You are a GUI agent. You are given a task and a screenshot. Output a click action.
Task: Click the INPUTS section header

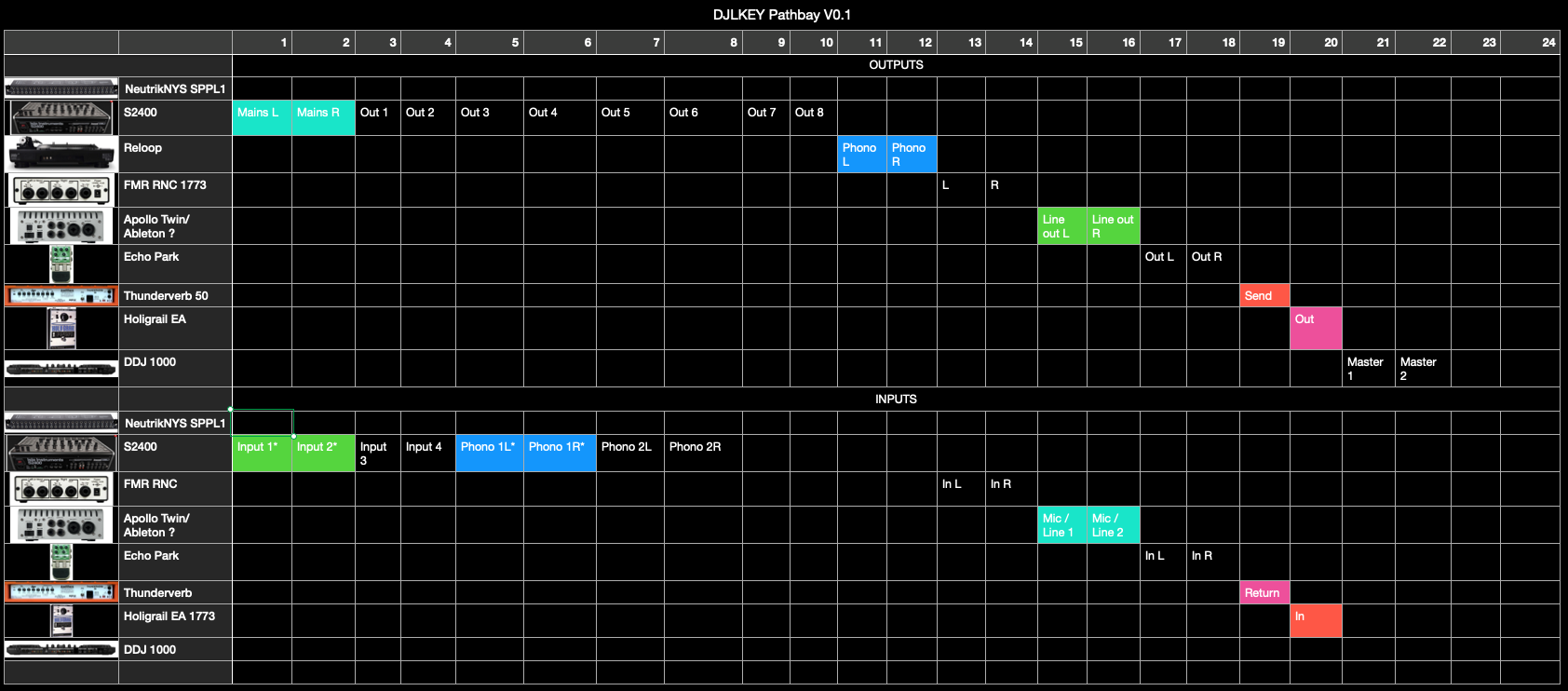896,400
